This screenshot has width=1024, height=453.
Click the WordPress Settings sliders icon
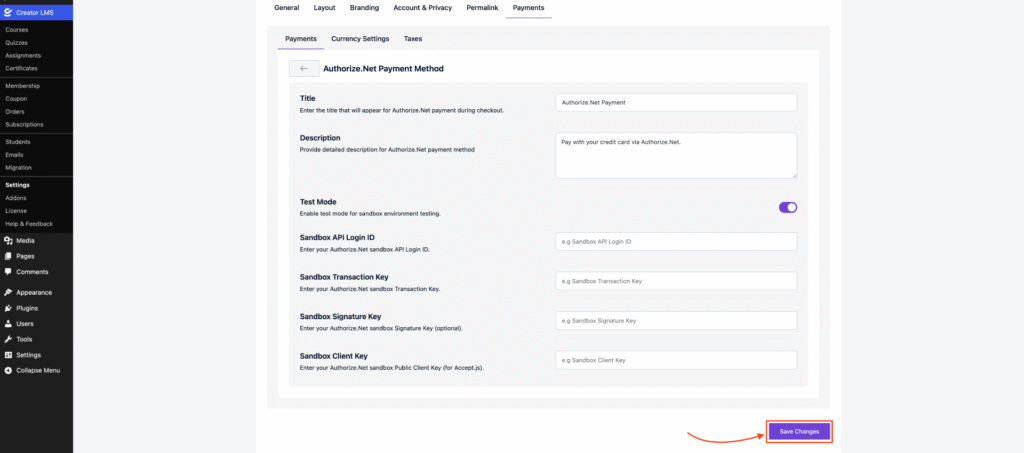[8, 355]
